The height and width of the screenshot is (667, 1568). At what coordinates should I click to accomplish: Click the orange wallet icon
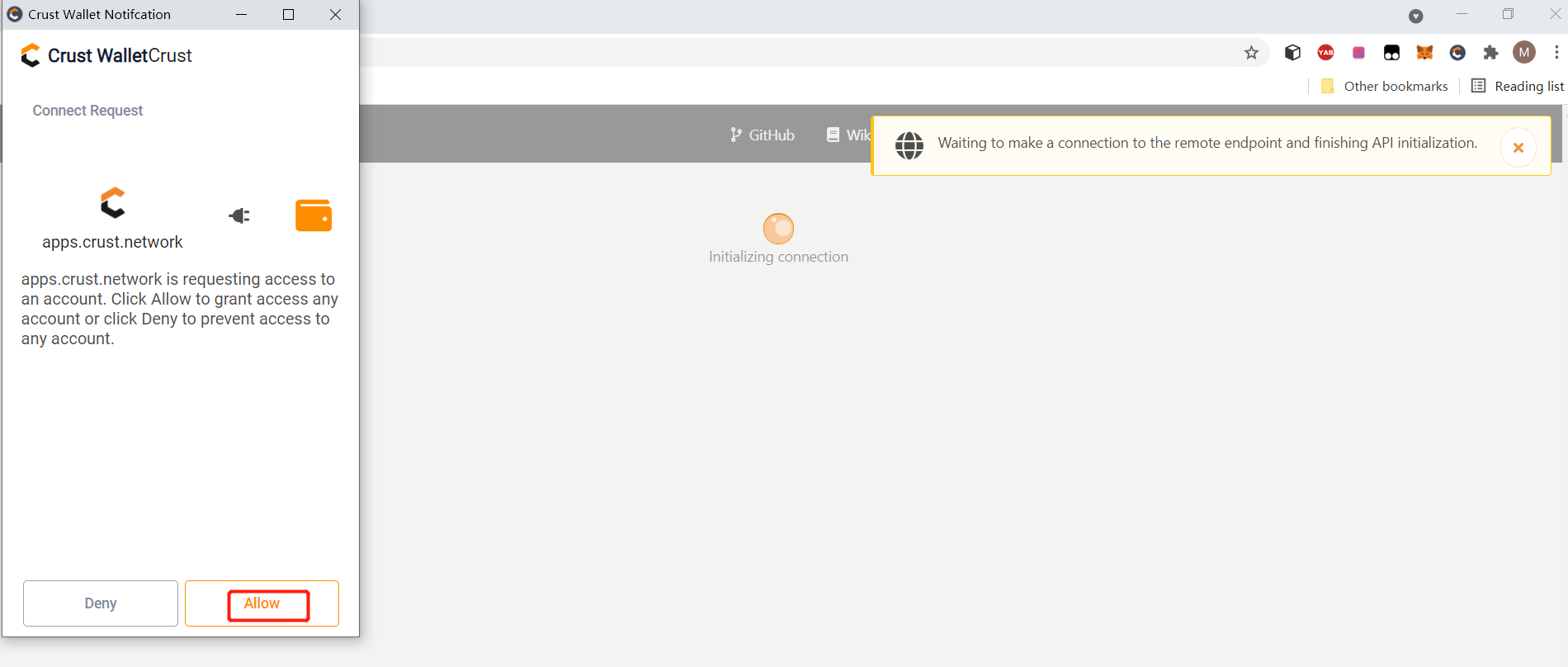tap(314, 215)
